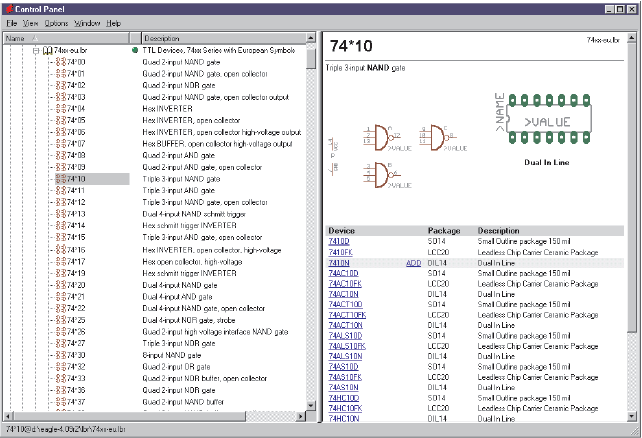Click the 74*13 device icon
This screenshot has height=438, width=642.
61,214
